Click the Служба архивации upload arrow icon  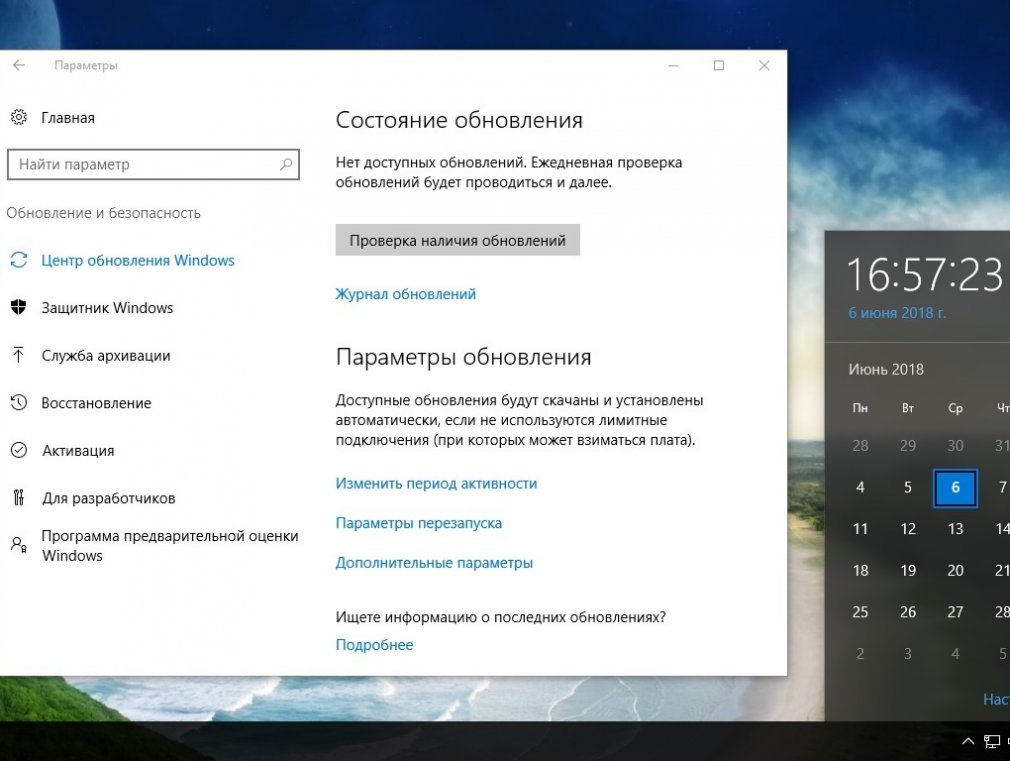pos(19,355)
